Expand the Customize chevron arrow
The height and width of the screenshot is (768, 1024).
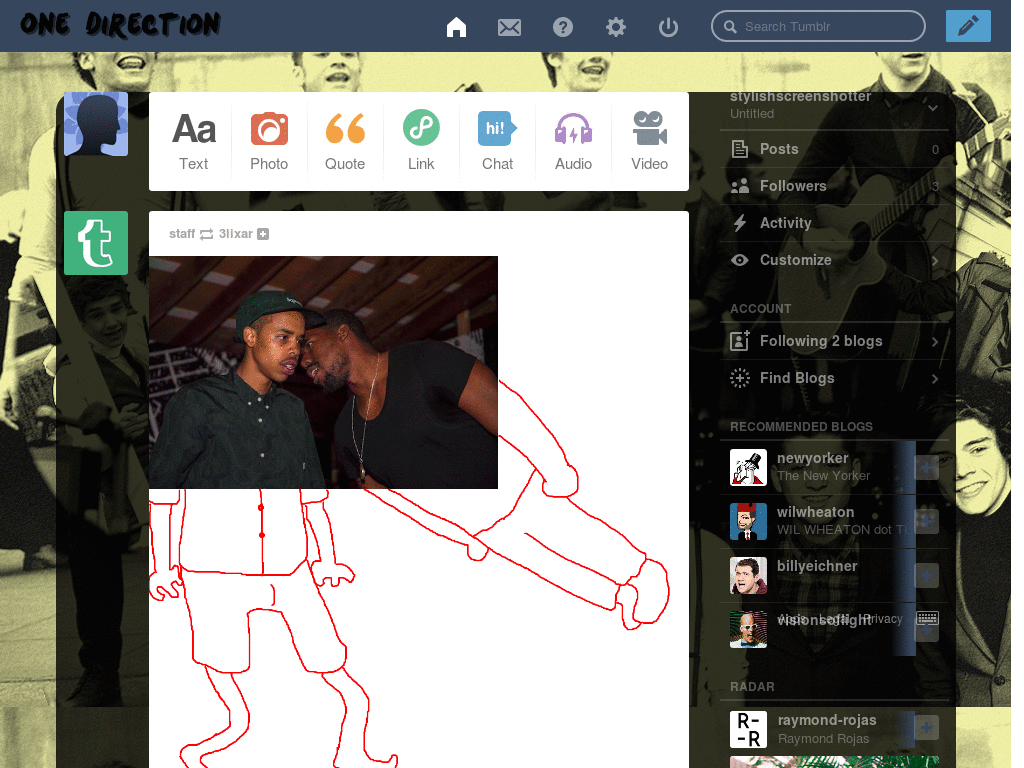tap(935, 261)
